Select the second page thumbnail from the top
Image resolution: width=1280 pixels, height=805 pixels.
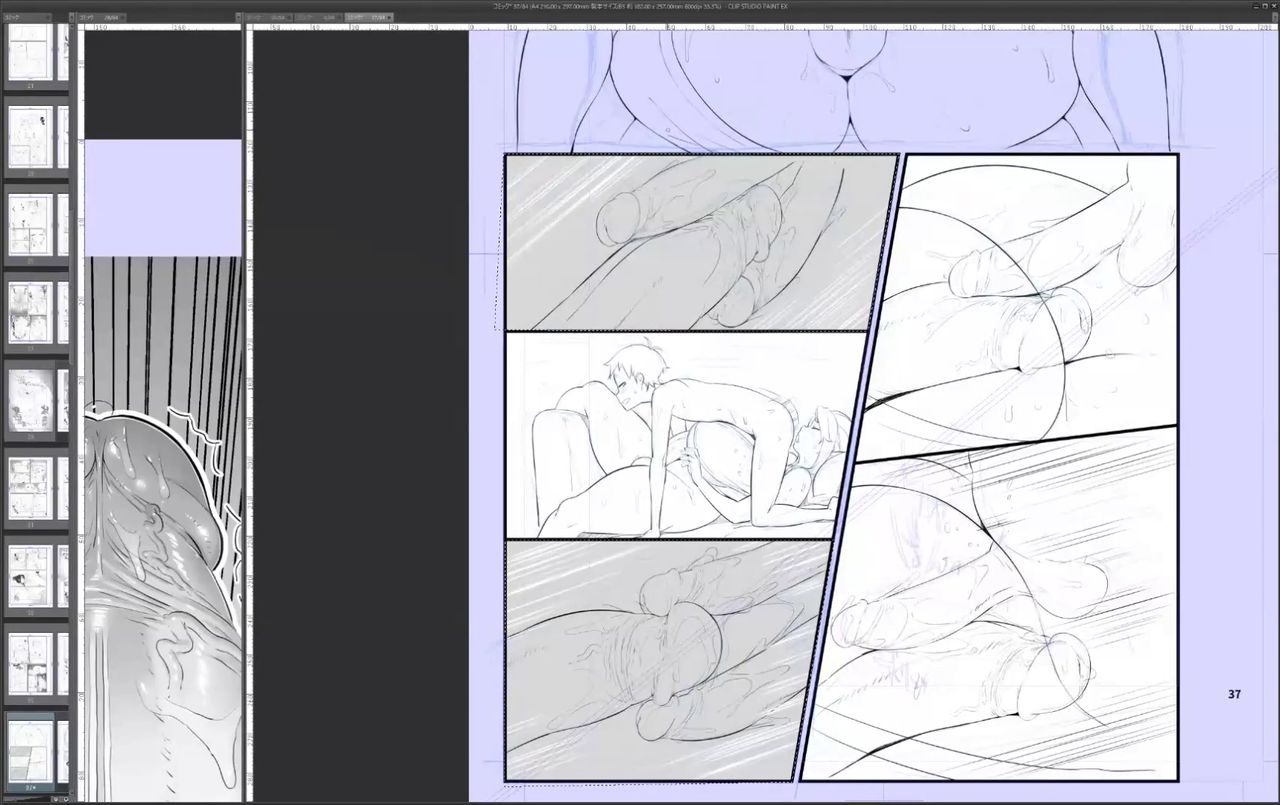(29, 137)
